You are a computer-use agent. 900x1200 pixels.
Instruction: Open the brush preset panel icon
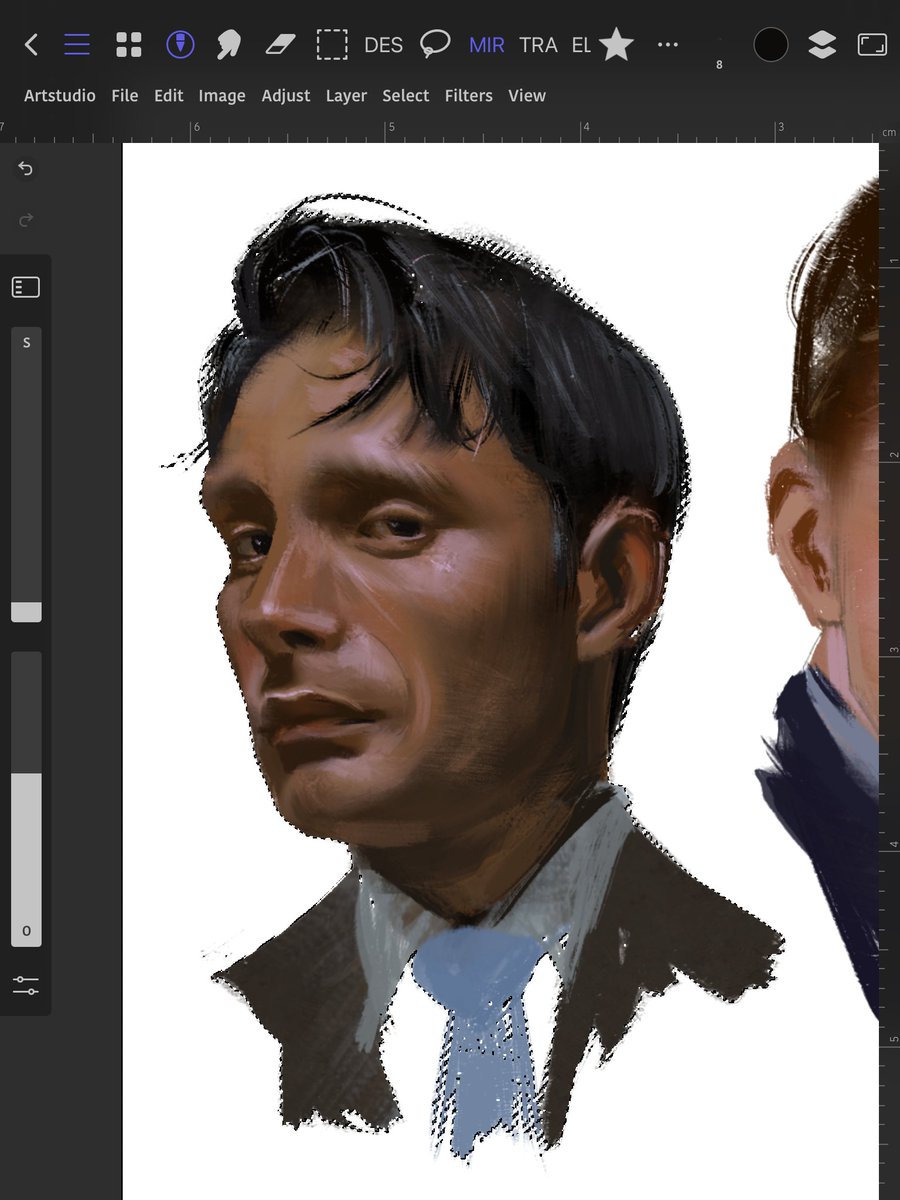[x=26, y=288]
